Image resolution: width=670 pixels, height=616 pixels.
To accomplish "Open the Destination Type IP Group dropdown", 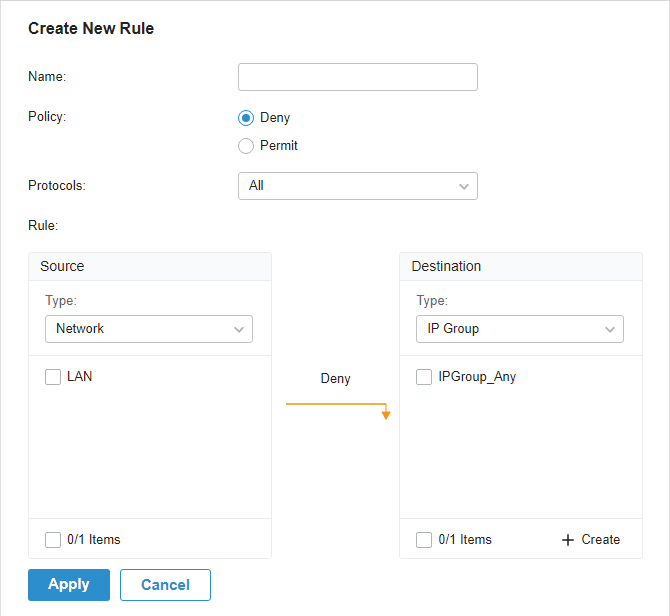I will (520, 329).
